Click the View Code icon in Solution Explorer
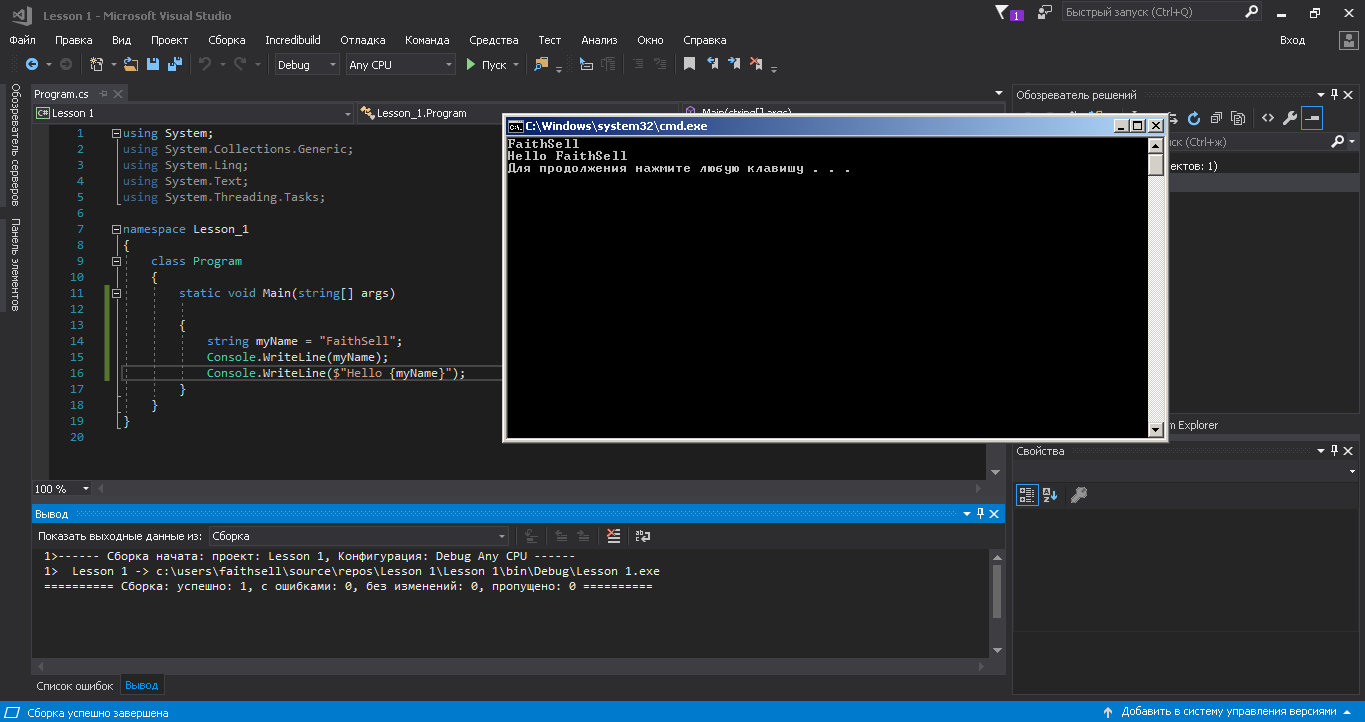This screenshot has width=1365, height=722. 1267,118
